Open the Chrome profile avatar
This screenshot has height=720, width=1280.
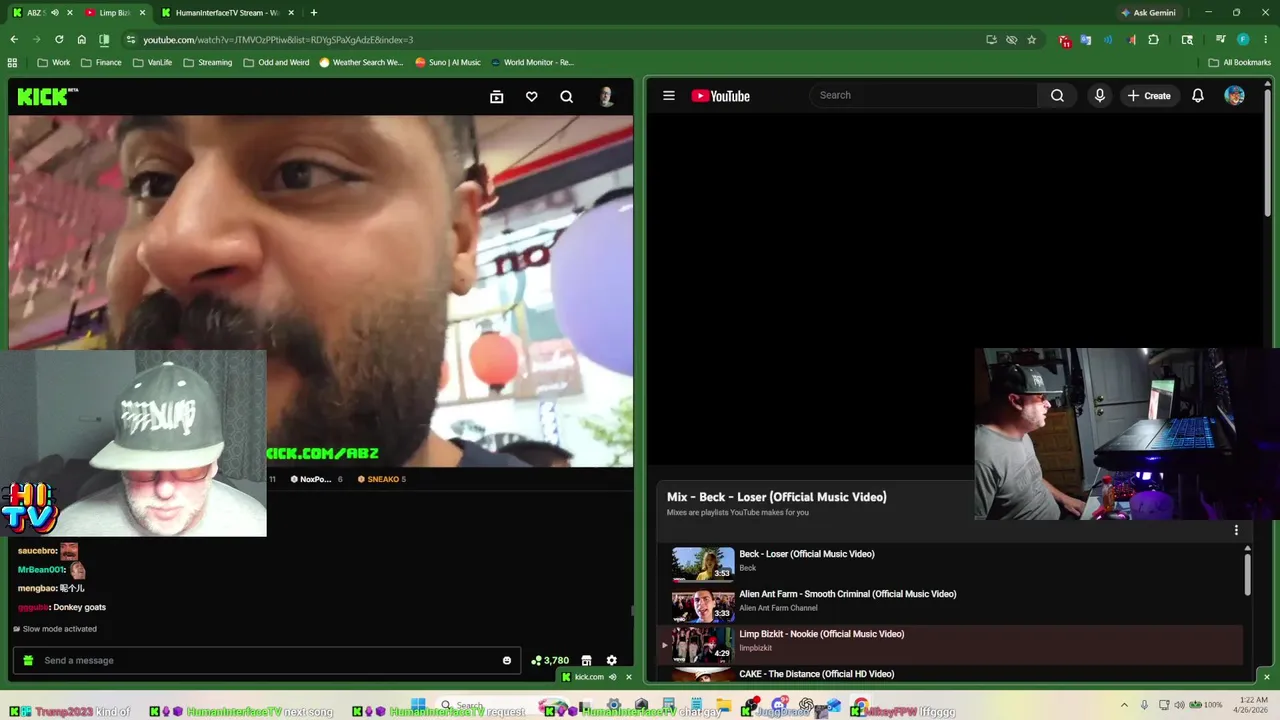point(1243,40)
